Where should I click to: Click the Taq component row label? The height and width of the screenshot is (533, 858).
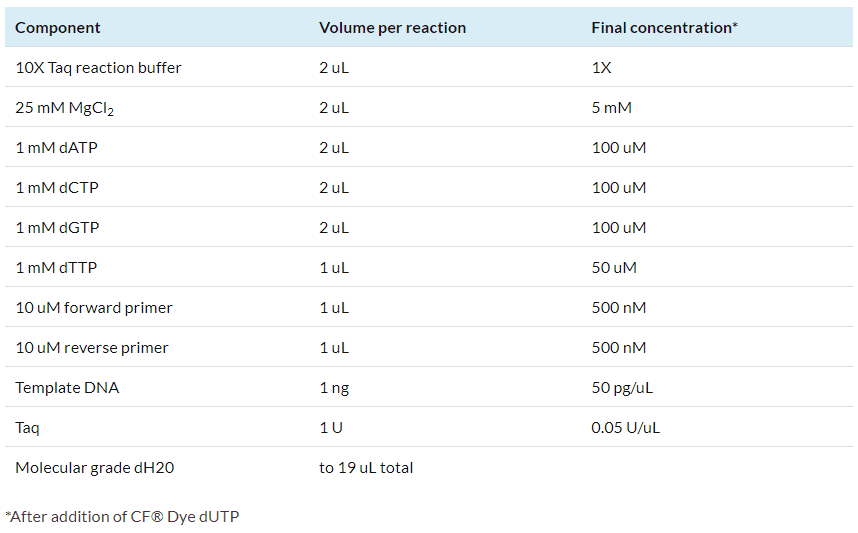27,428
